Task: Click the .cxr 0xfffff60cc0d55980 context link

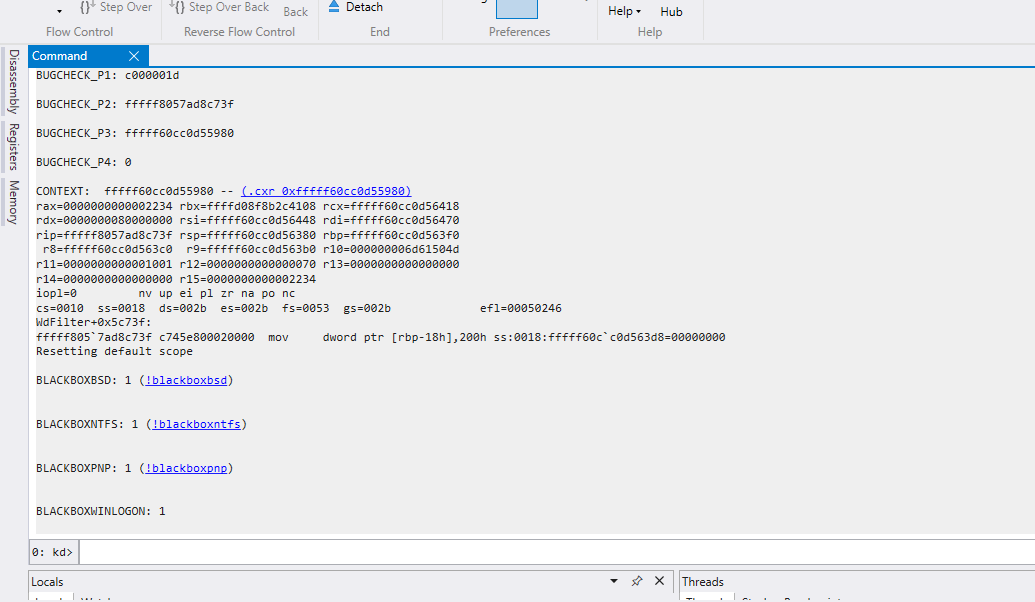Action: point(326,191)
